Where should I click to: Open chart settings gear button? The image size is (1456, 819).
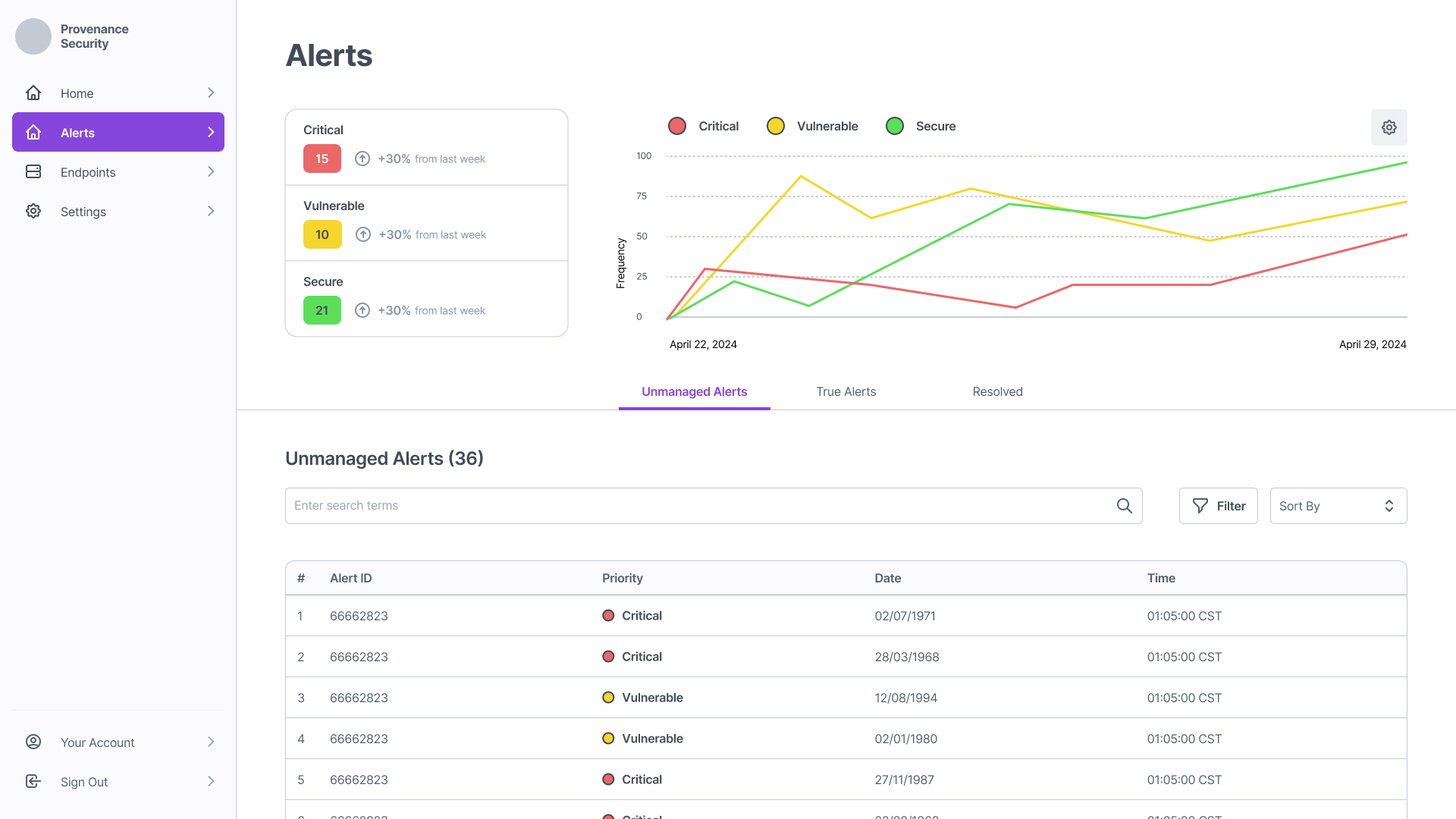point(1389,127)
